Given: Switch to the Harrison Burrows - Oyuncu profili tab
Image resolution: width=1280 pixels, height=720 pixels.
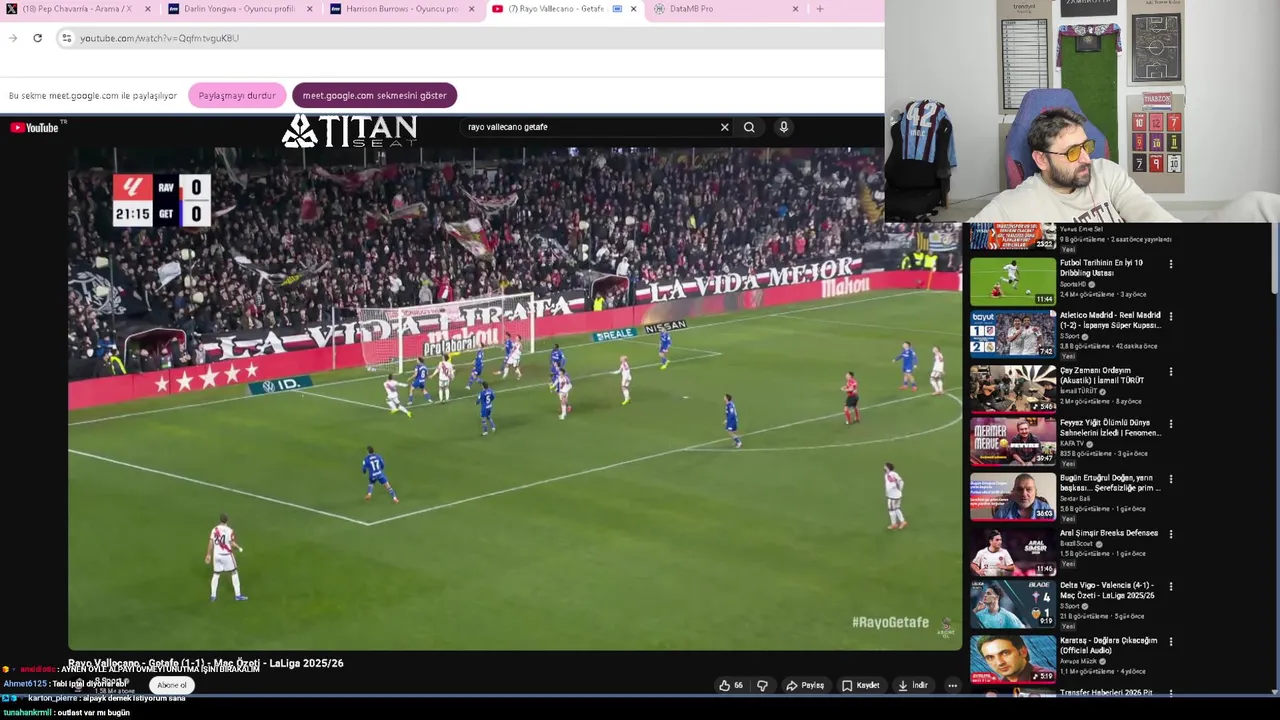Looking at the screenshot, I should (x=402, y=9).
